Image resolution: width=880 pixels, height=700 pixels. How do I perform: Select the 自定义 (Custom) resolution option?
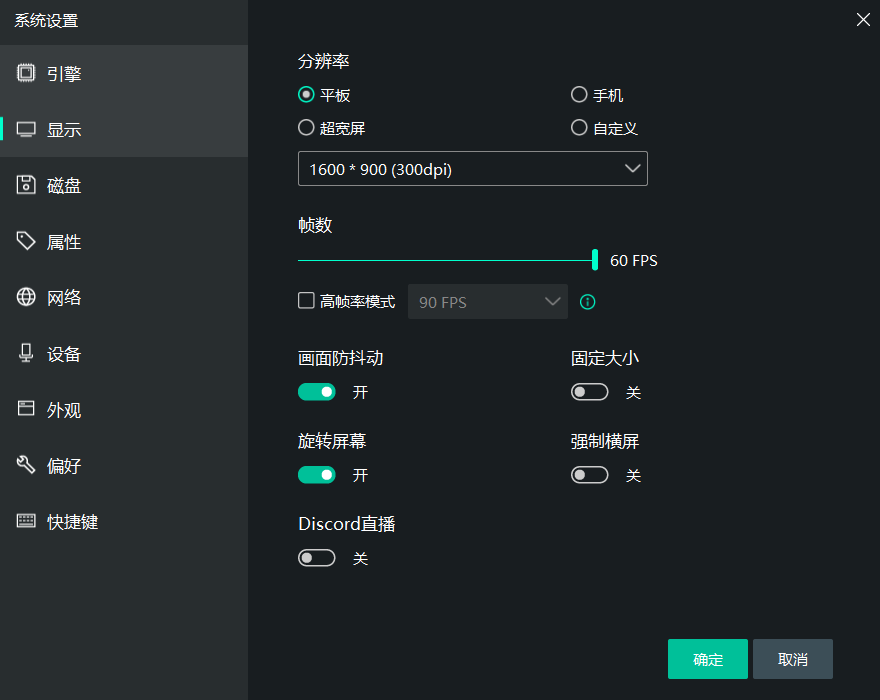579,128
